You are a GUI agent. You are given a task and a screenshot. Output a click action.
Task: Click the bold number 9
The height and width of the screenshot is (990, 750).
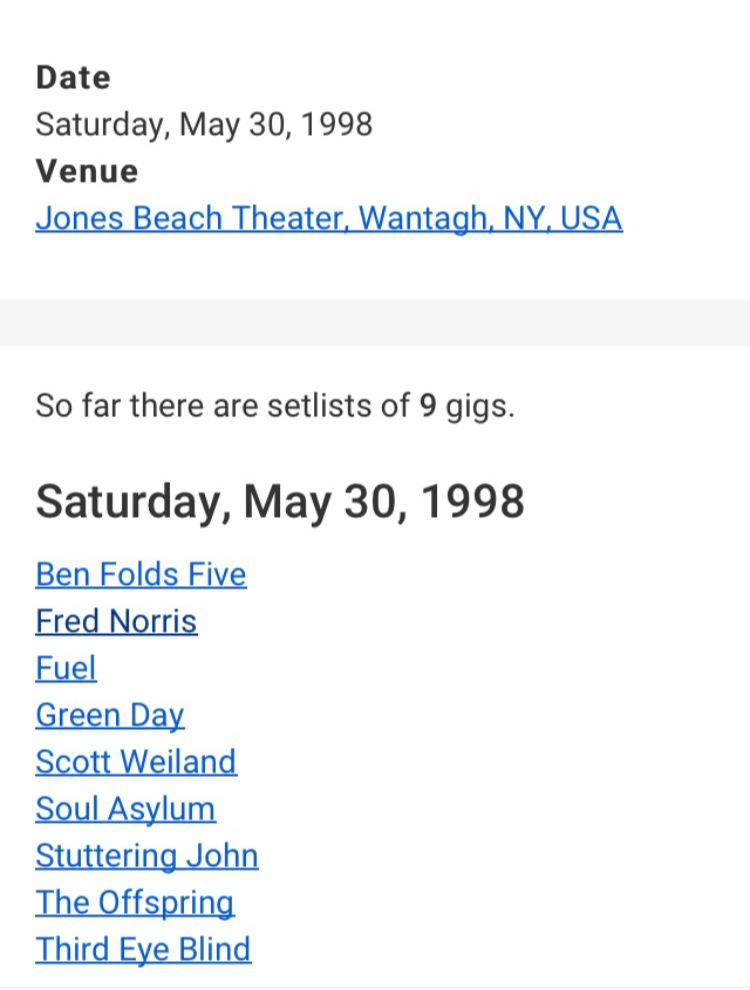427,407
